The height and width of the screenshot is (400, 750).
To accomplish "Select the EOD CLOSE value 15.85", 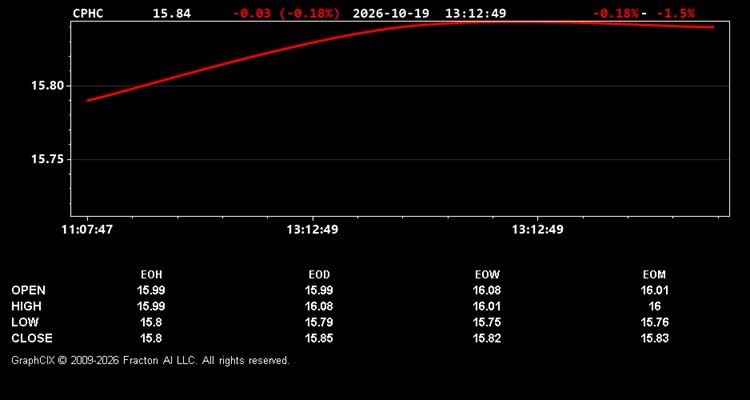I will [x=319, y=338].
